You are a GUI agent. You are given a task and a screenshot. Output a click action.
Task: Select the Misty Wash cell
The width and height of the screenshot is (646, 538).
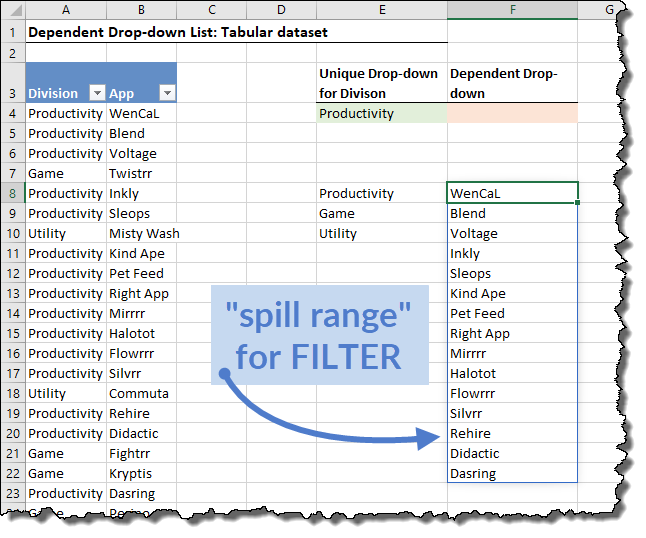[x=144, y=233]
